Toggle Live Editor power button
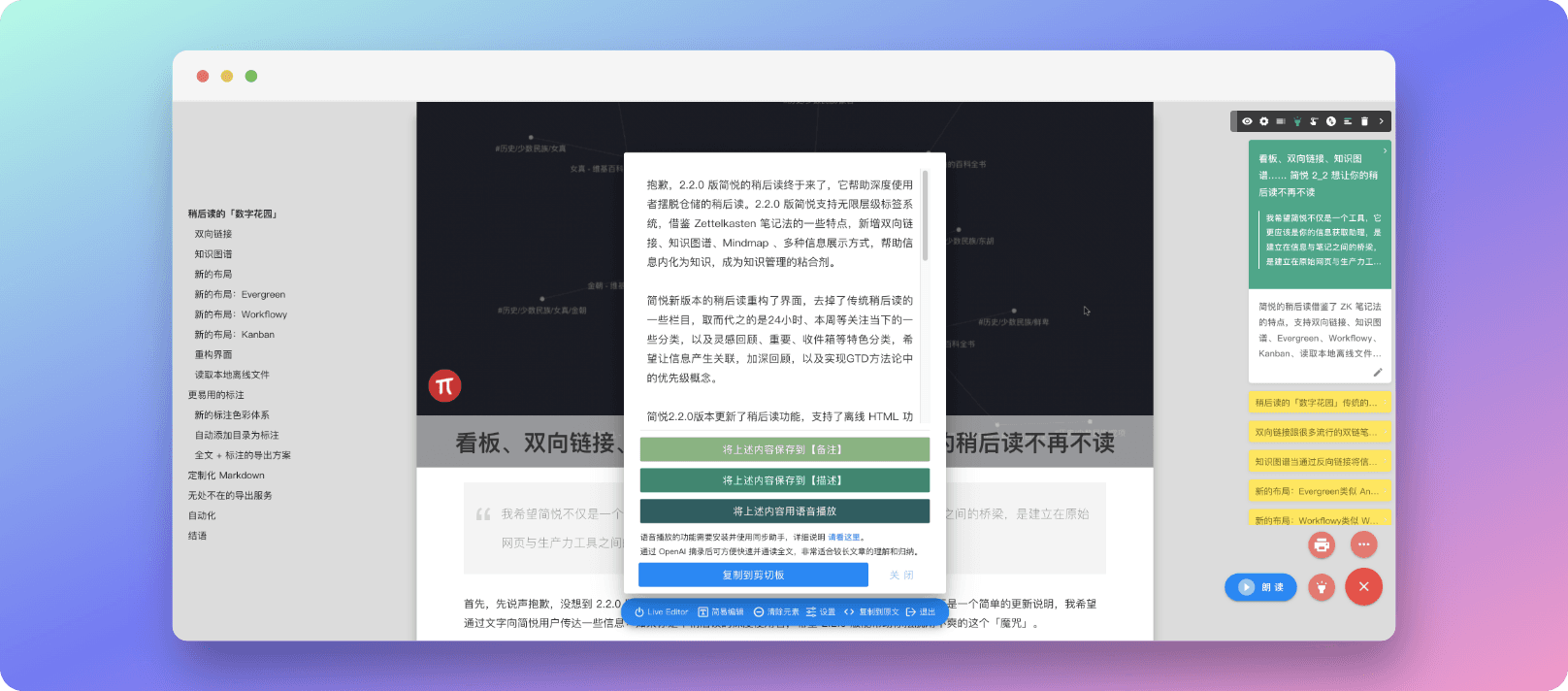Viewport: 1568px width, 691px height. tap(661, 612)
